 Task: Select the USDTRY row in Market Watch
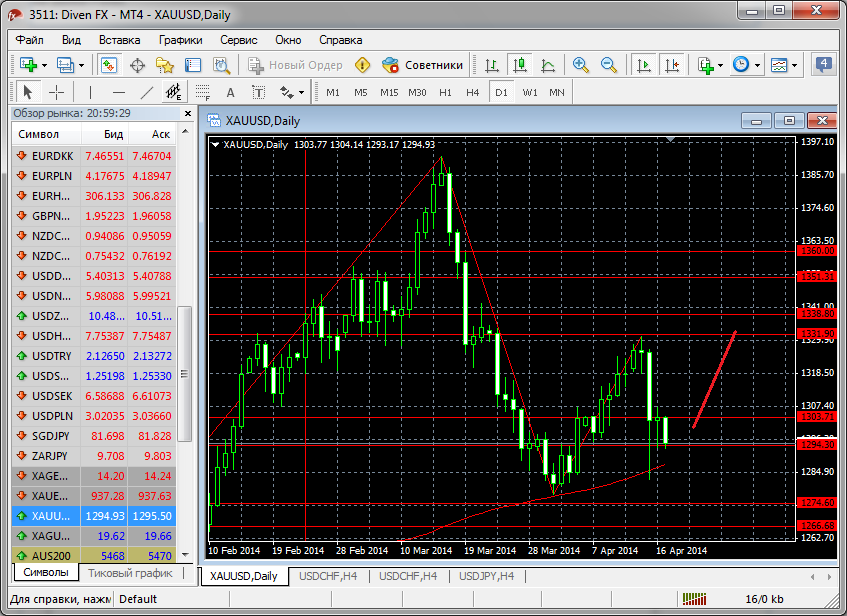click(94, 356)
